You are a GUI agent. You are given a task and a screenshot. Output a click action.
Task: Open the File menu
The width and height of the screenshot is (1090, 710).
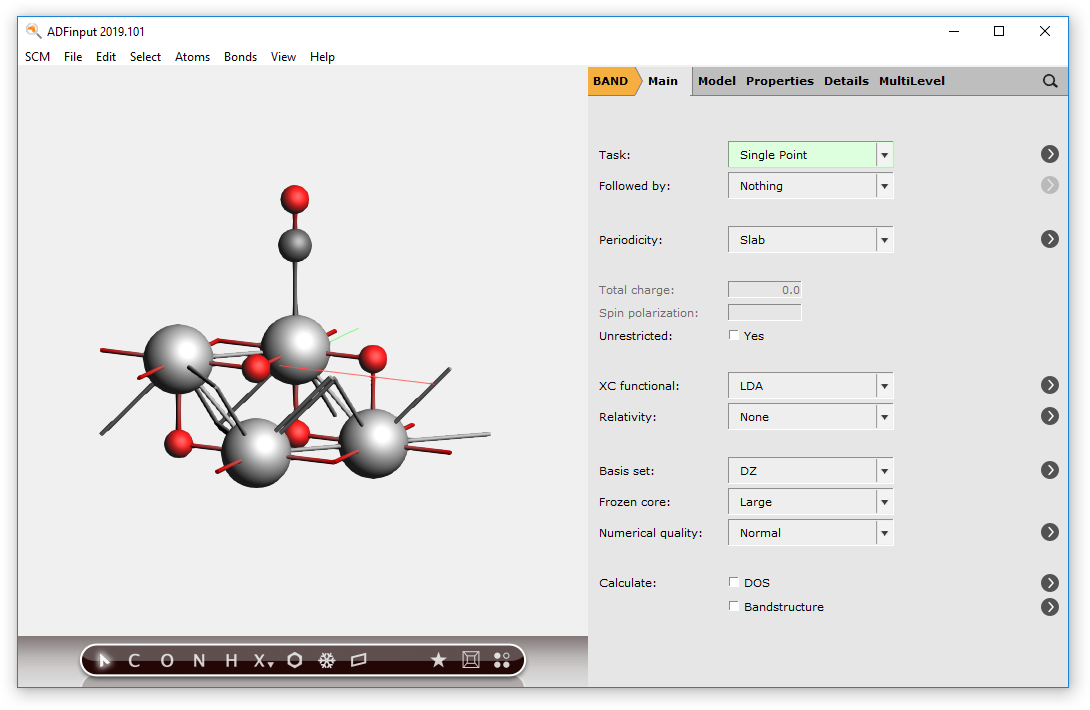coord(73,57)
